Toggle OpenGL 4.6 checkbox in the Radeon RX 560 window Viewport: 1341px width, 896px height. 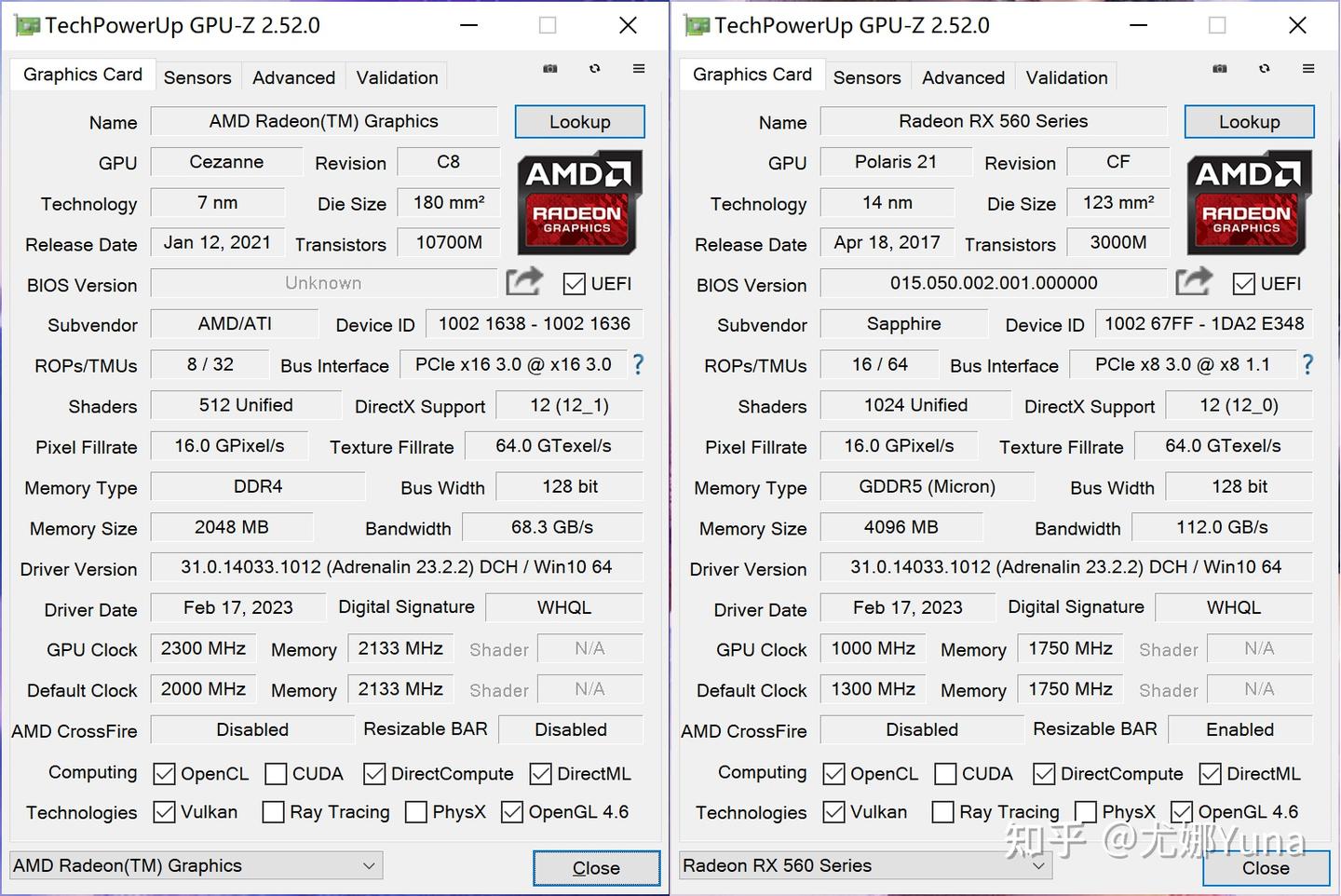(x=1182, y=812)
